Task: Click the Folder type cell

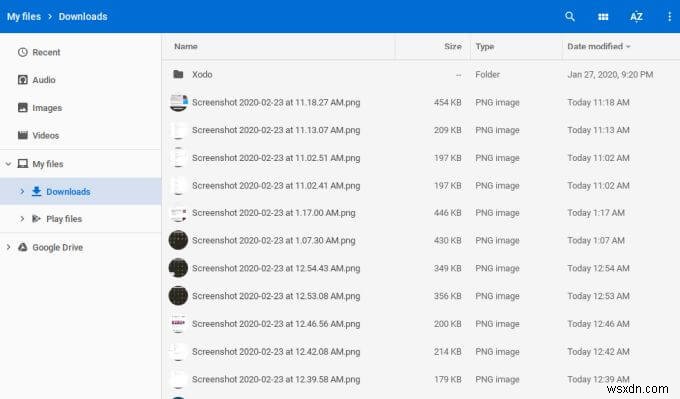Action: (x=487, y=75)
